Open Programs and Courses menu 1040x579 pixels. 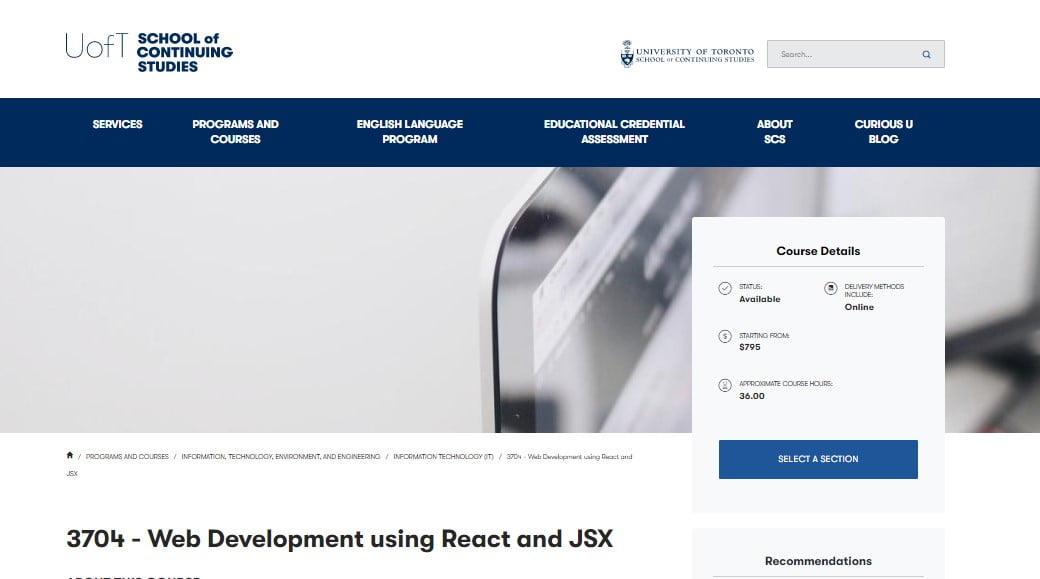tap(235, 132)
